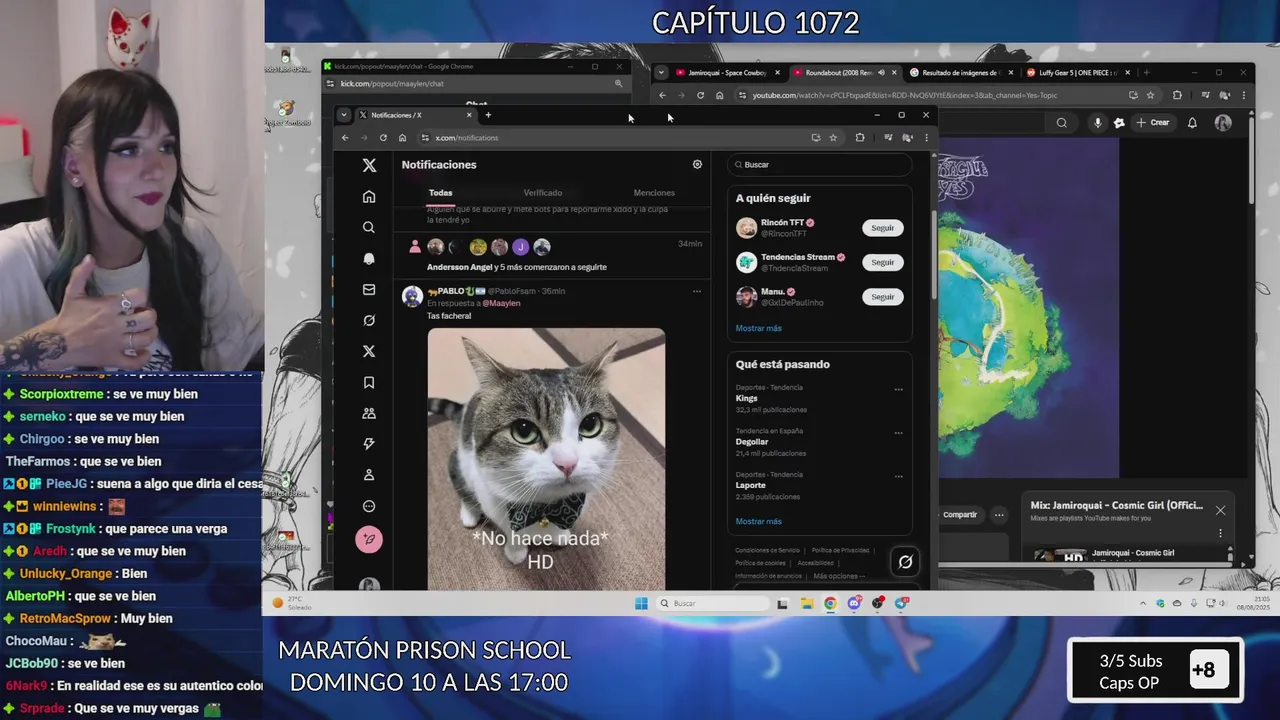Open floating Grok button at bottom right

pos(905,562)
